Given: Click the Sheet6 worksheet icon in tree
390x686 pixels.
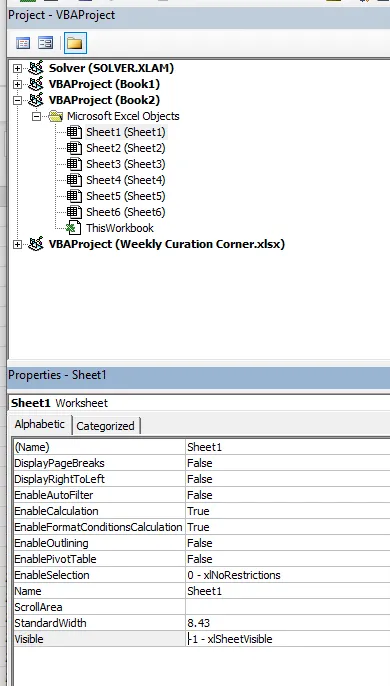Looking at the screenshot, I should tap(74, 212).
